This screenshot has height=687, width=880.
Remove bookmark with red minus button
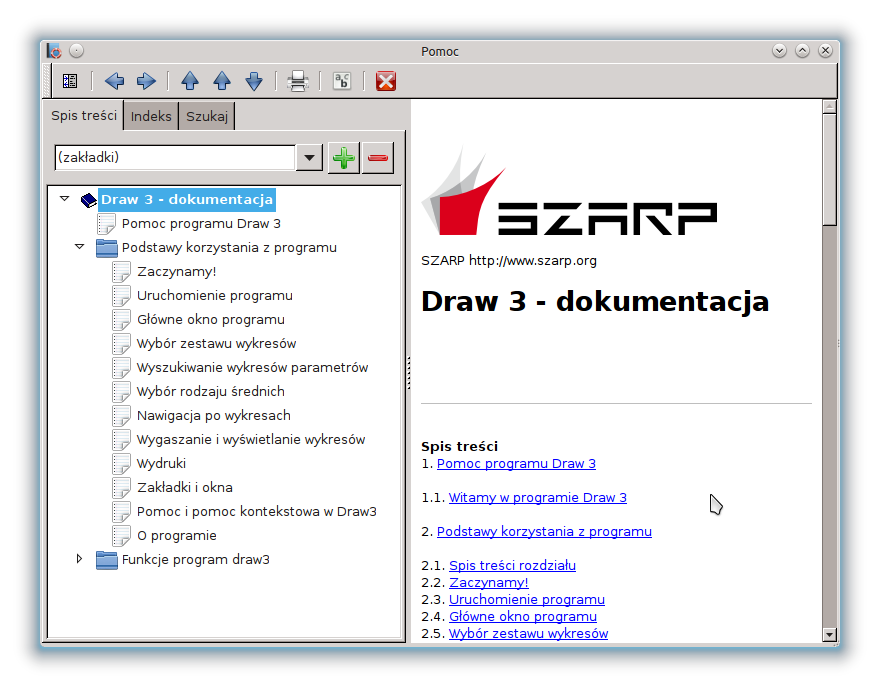(x=378, y=158)
